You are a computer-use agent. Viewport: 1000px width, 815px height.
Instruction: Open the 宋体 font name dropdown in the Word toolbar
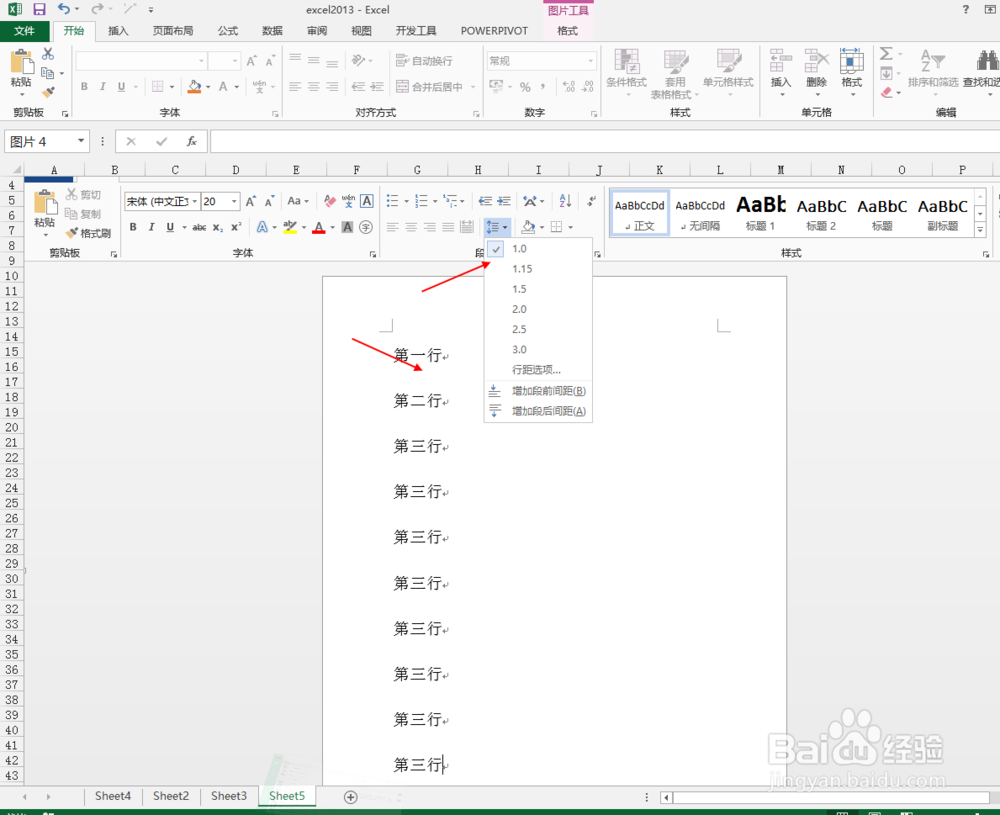pos(195,201)
